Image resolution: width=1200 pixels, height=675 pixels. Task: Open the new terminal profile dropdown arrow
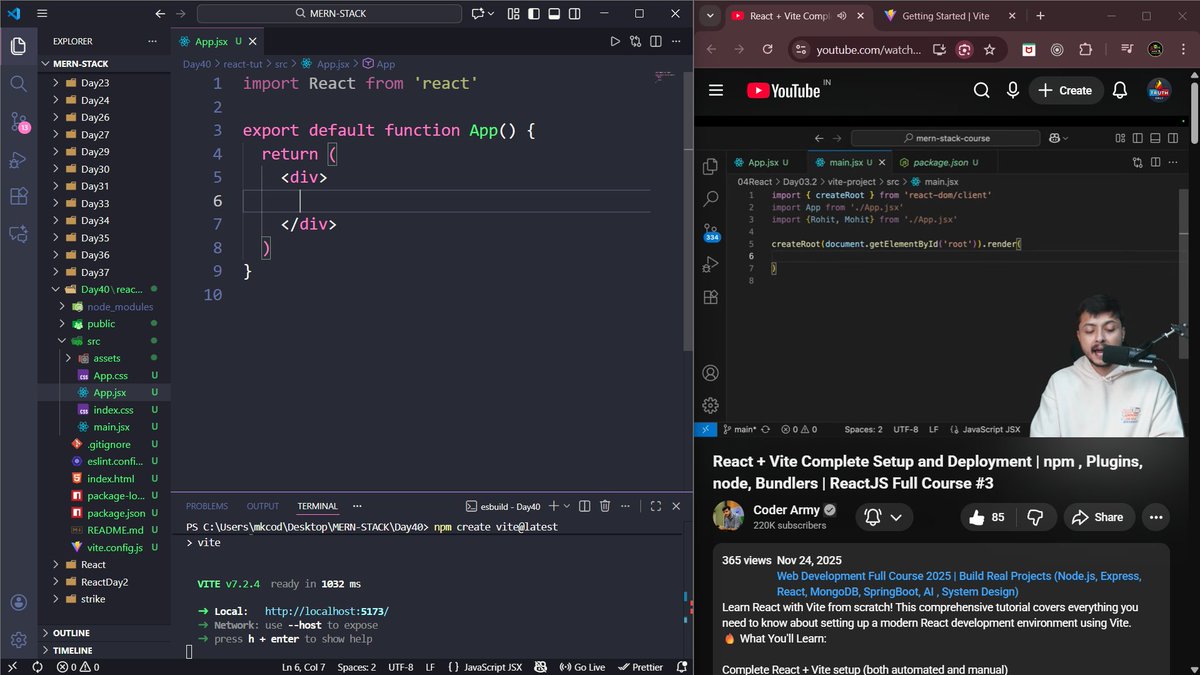click(x=567, y=506)
